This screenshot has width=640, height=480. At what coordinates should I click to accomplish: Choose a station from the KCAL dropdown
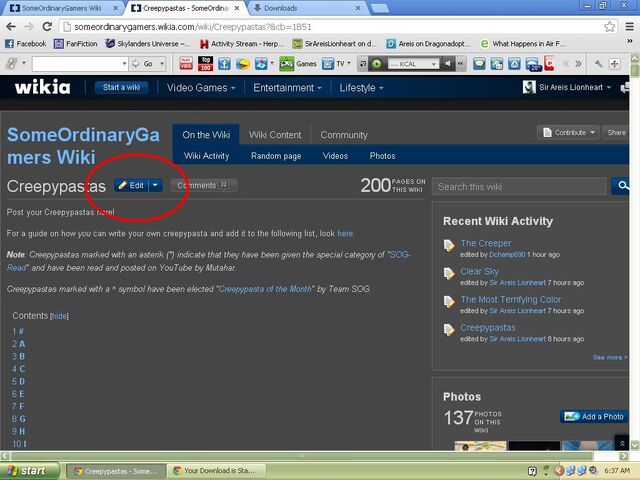tap(413, 64)
